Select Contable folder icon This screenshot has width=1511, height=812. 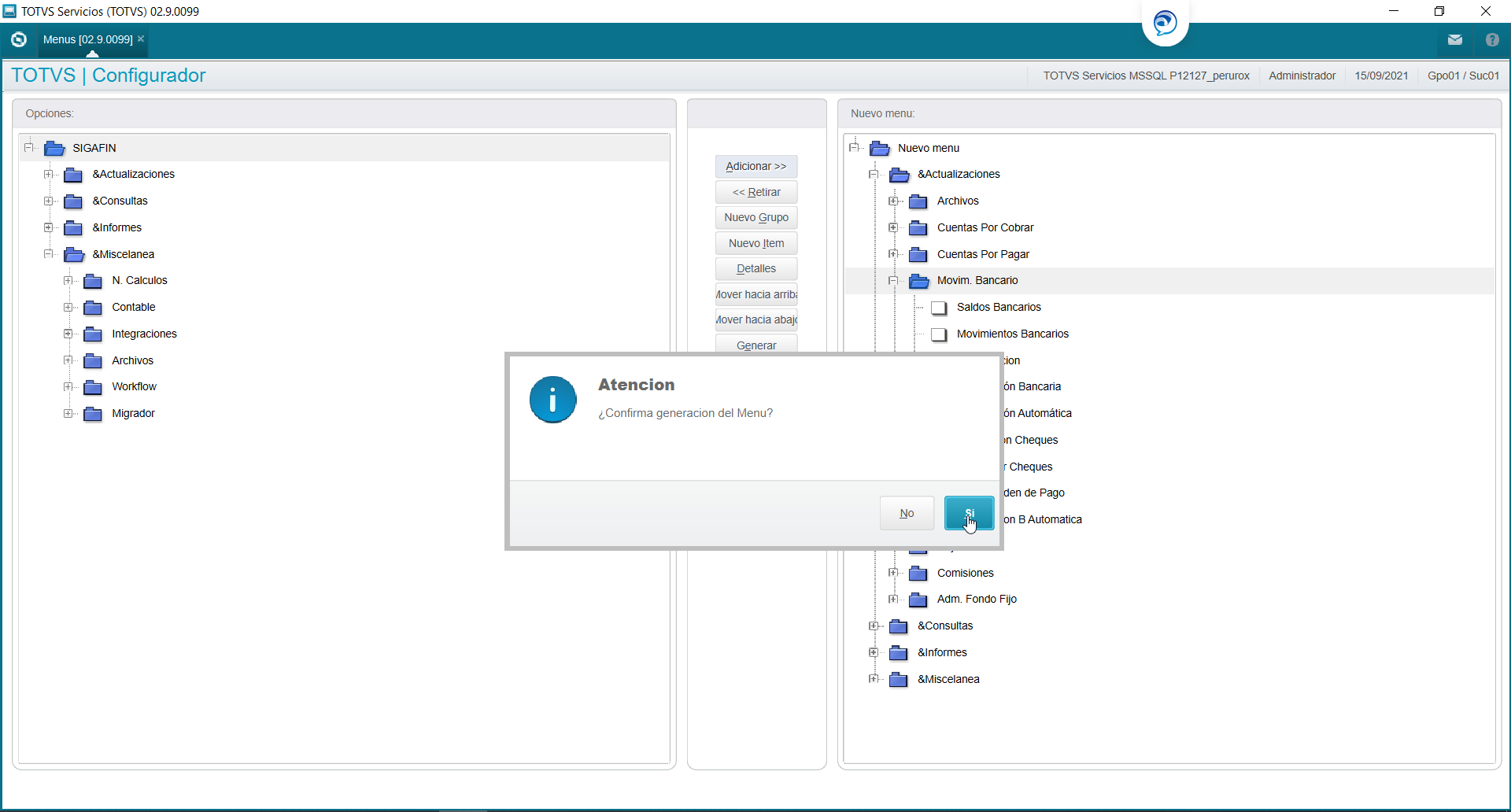tap(93, 308)
